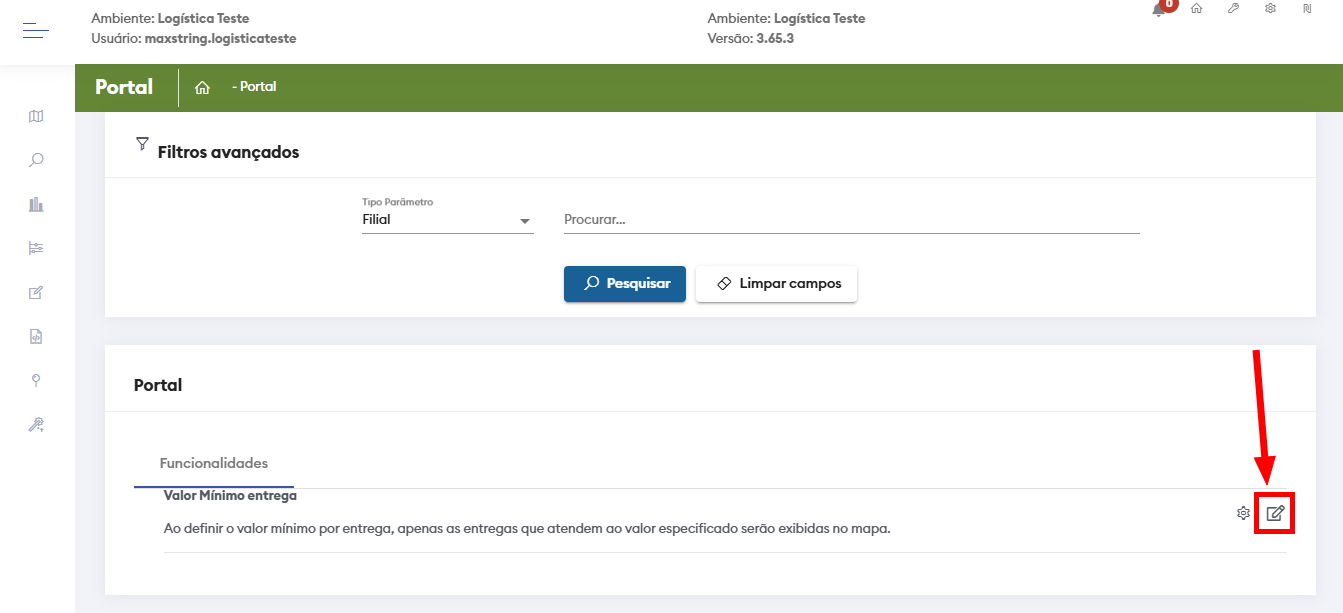The image size is (1343, 613).
Task: Click in the Procurar search field
Action: click(x=851, y=220)
